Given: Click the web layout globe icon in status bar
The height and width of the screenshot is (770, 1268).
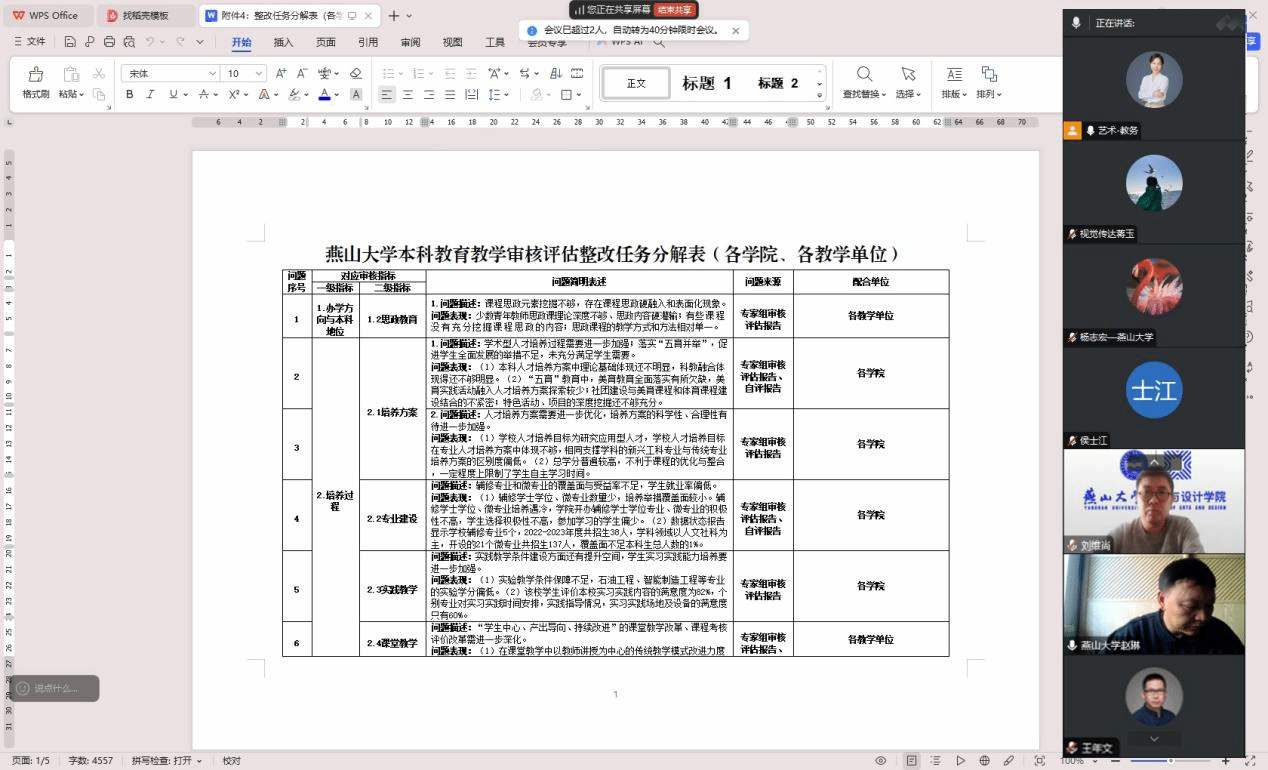Looking at the screenshot, I should click(x=984, y=761).
